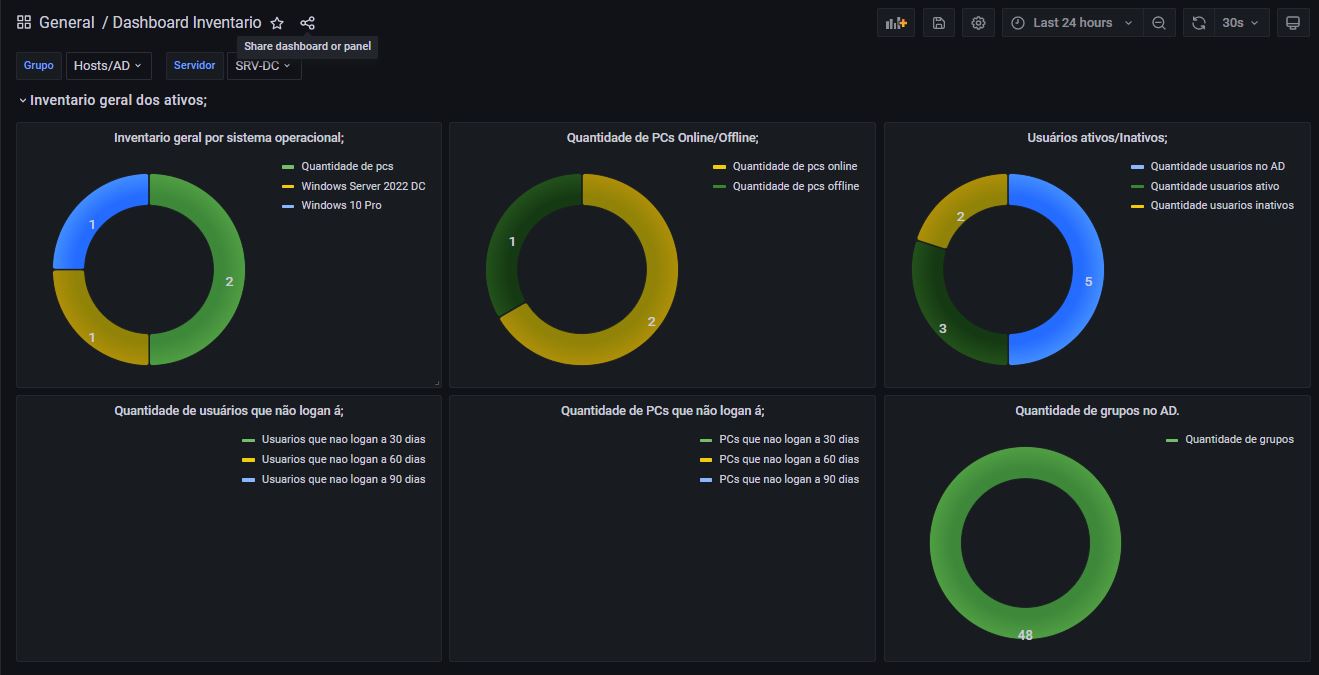Open the Quantidade de usuários que não logan panel title

[x=229, y=411]
